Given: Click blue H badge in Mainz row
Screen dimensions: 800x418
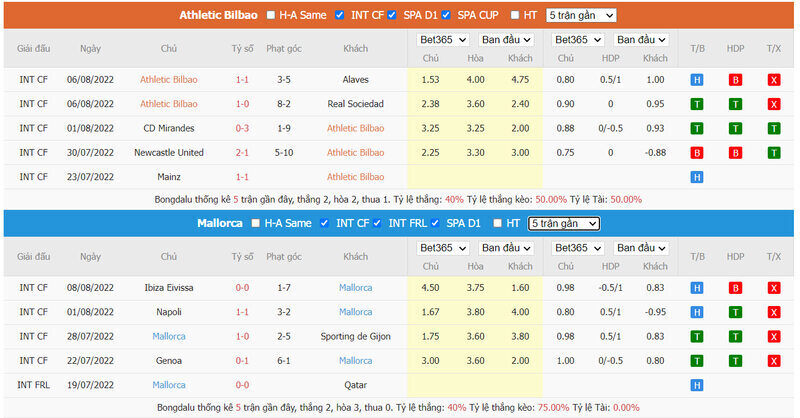Looking at the screenshot, I should click(697, 177).
